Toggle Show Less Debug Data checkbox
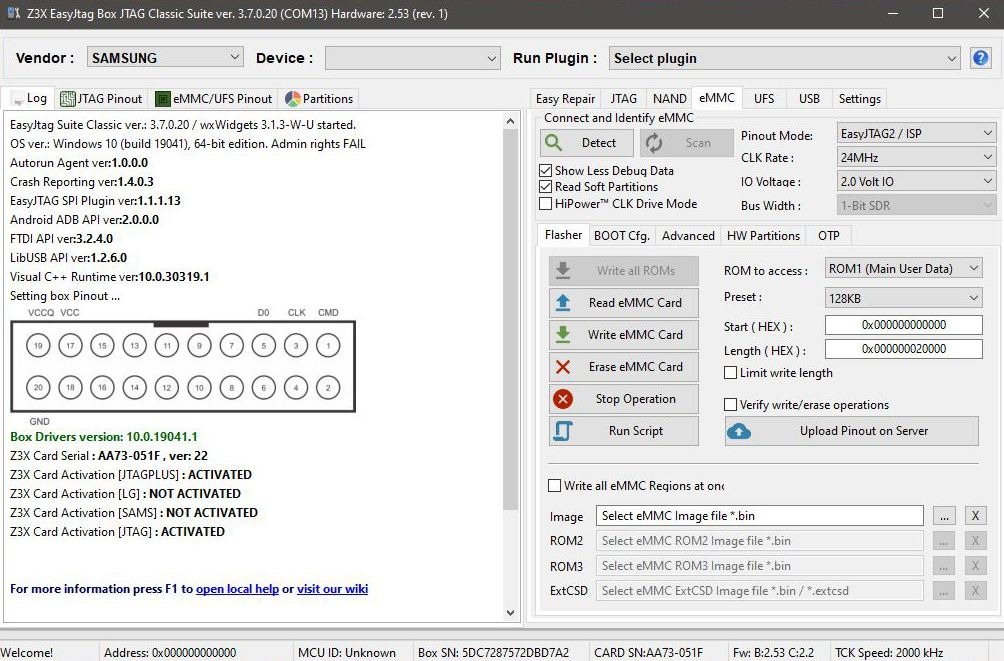The image size is (1004, 661). point(546,170)
